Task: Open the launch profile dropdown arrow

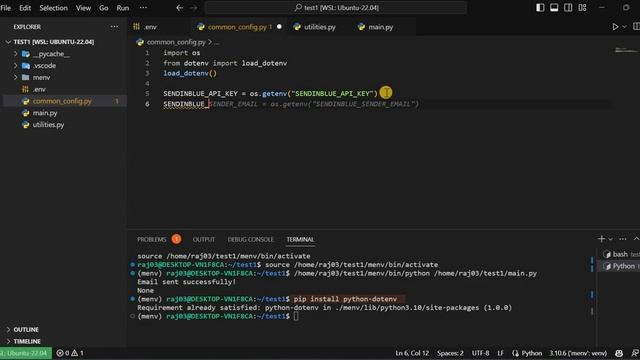Action: pyautogui.click(x=611, y=239)
